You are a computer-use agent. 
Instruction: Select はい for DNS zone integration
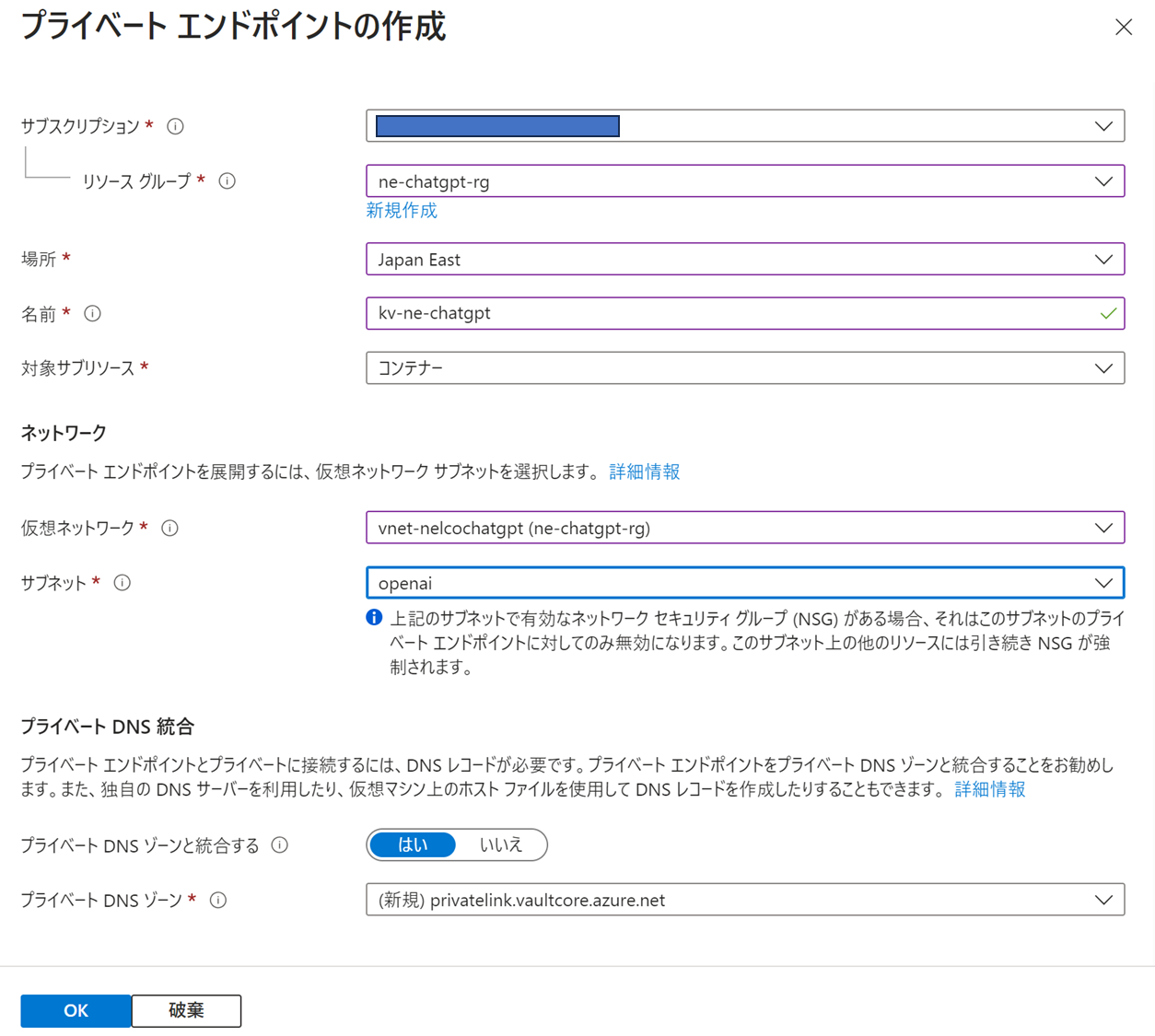pos(412,844)
